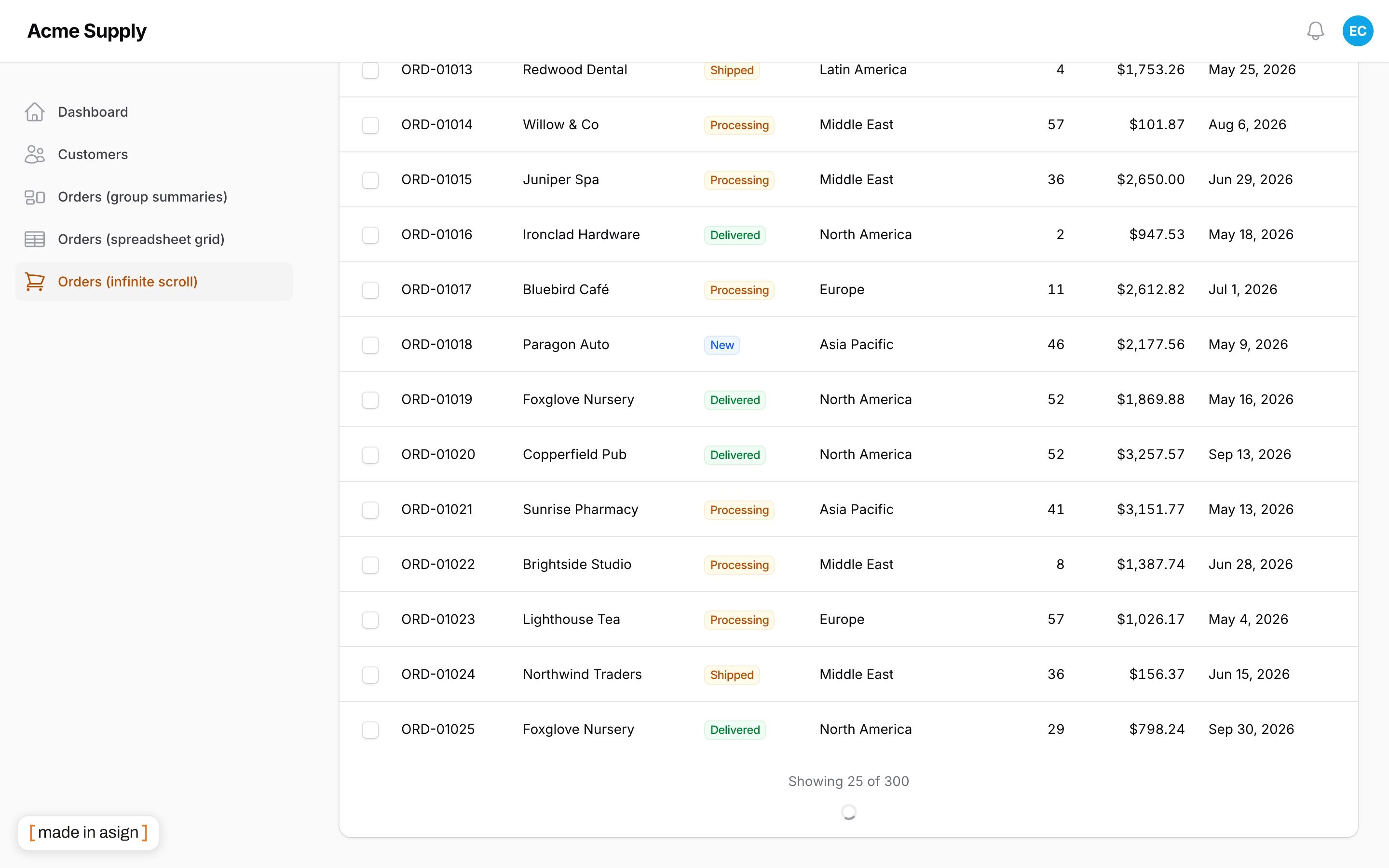Click the date Sep 30, 2026
The height and width of the screenshot is (868, 1389).
pos(1251,729)
